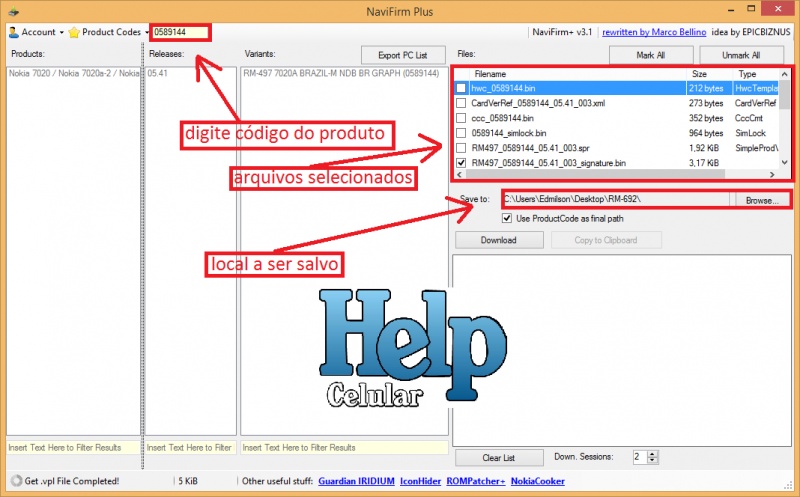Open the Guardian IRIDIUM link
800x497 pixels.
tap(356, 481)
